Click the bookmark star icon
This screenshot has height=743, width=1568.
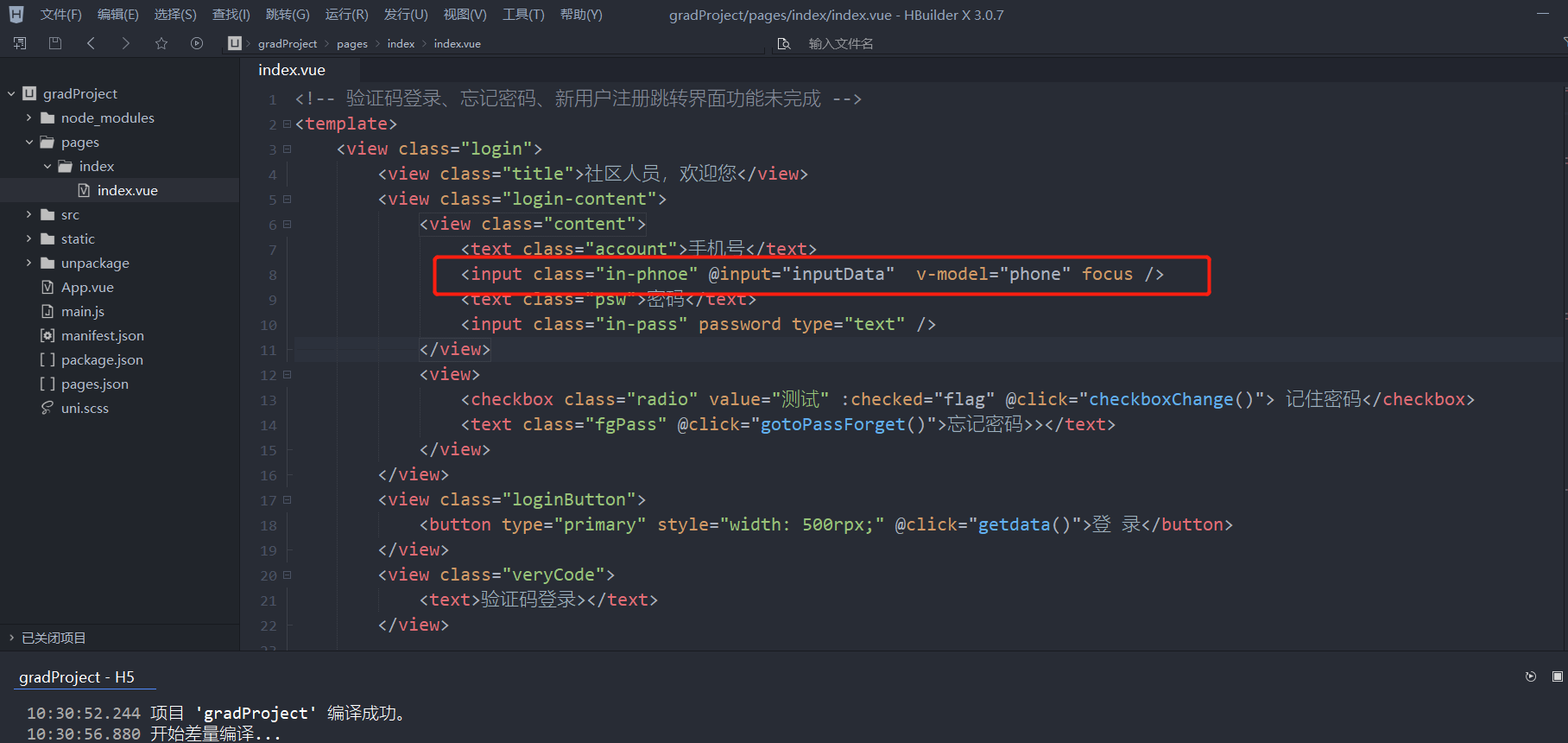click(x=161, y=43)
